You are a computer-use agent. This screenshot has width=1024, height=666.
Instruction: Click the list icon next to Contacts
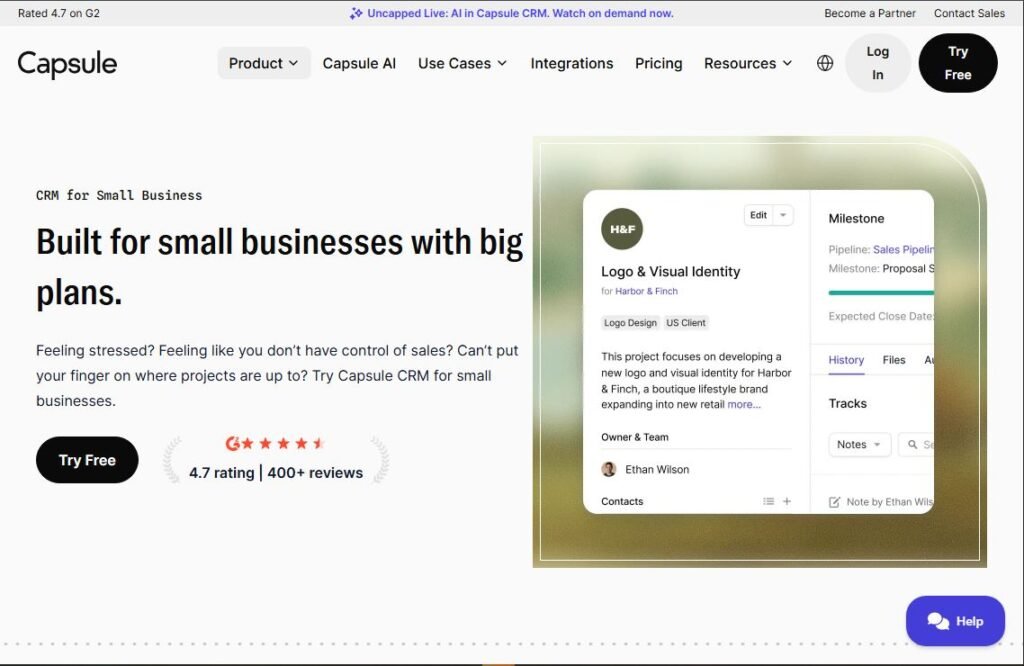click(768, 501)
